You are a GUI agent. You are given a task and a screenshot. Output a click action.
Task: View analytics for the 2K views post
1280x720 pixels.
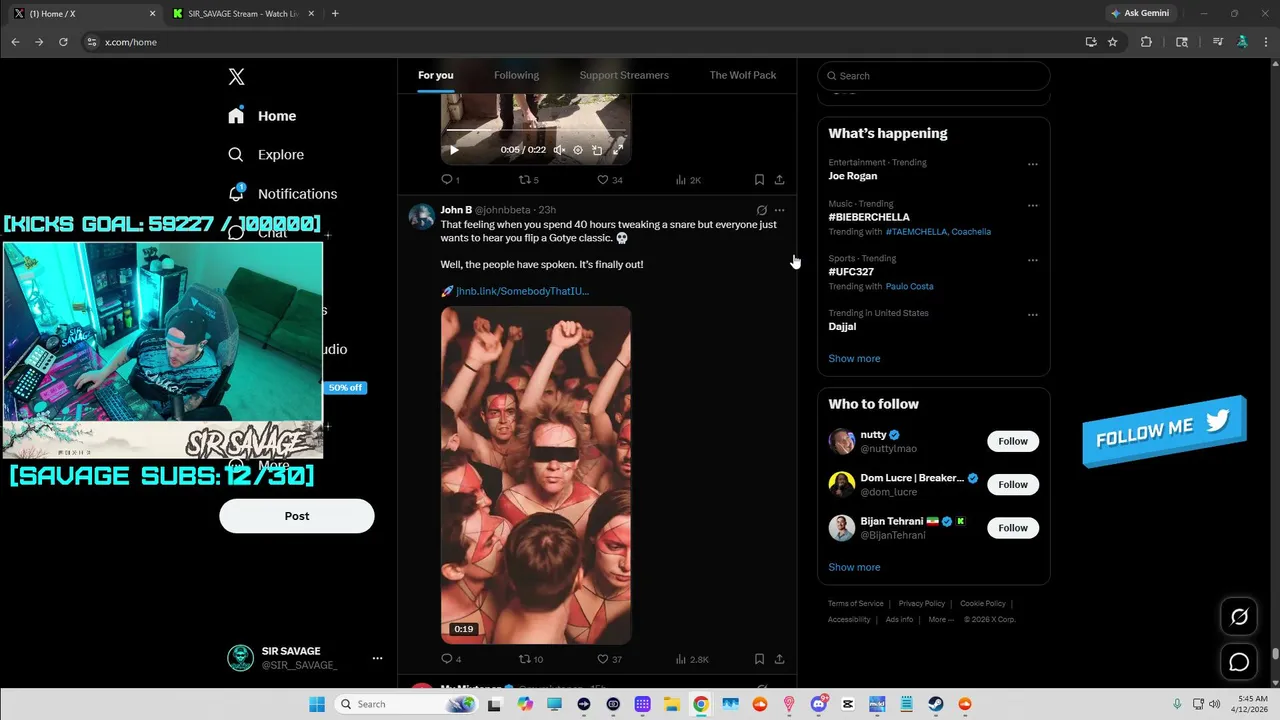(x=688, y=180)
